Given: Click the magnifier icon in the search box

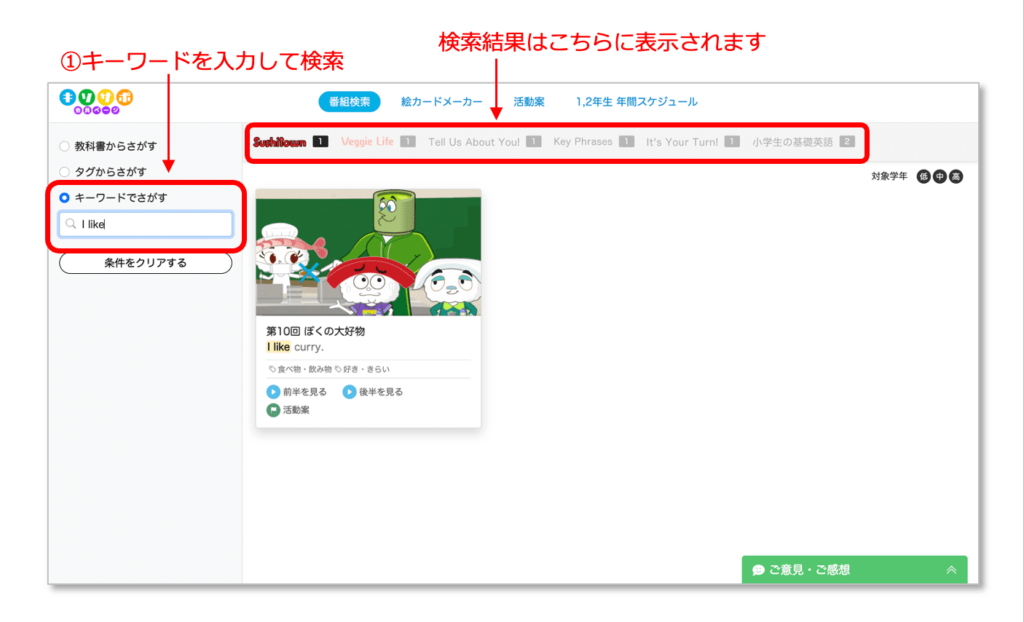Looking at the screenshot, I should pyautogui.click(x=72, y=224).
